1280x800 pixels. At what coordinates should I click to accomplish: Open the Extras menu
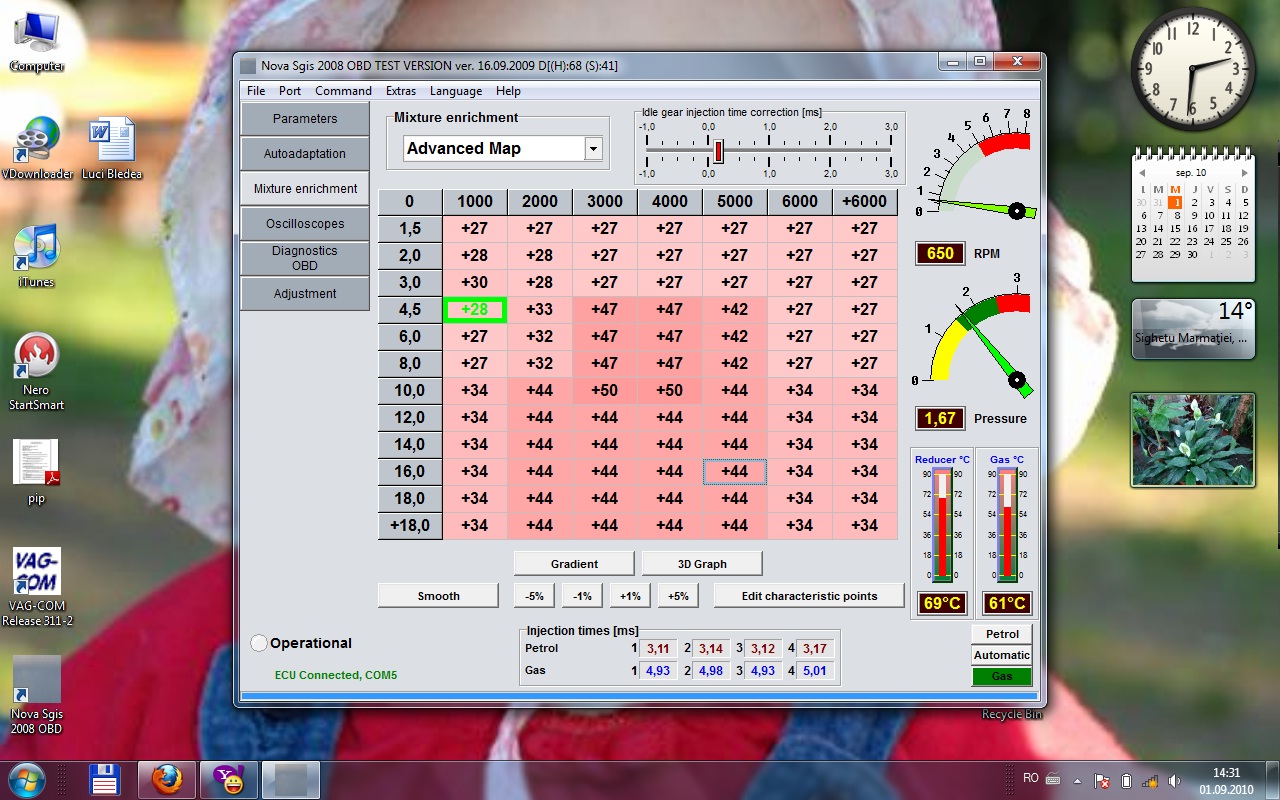coord(400,91)
